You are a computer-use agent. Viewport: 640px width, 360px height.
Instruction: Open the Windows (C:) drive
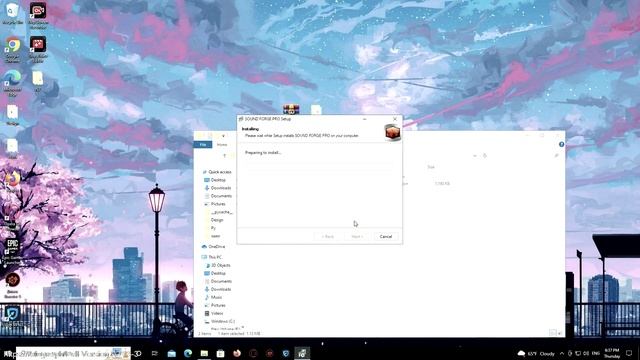pyautogui.click(x=222, y=321)
